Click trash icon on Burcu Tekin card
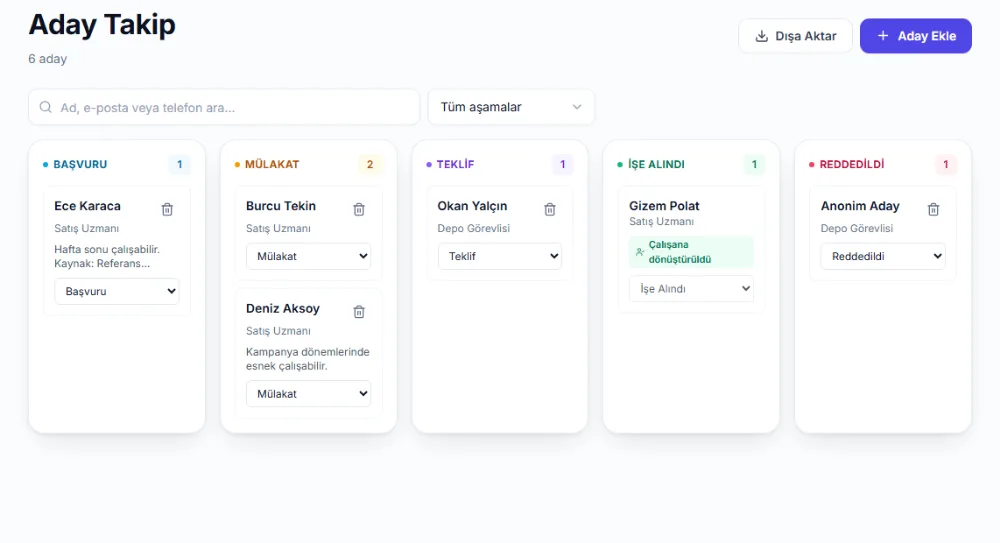 tap(359, 209)
